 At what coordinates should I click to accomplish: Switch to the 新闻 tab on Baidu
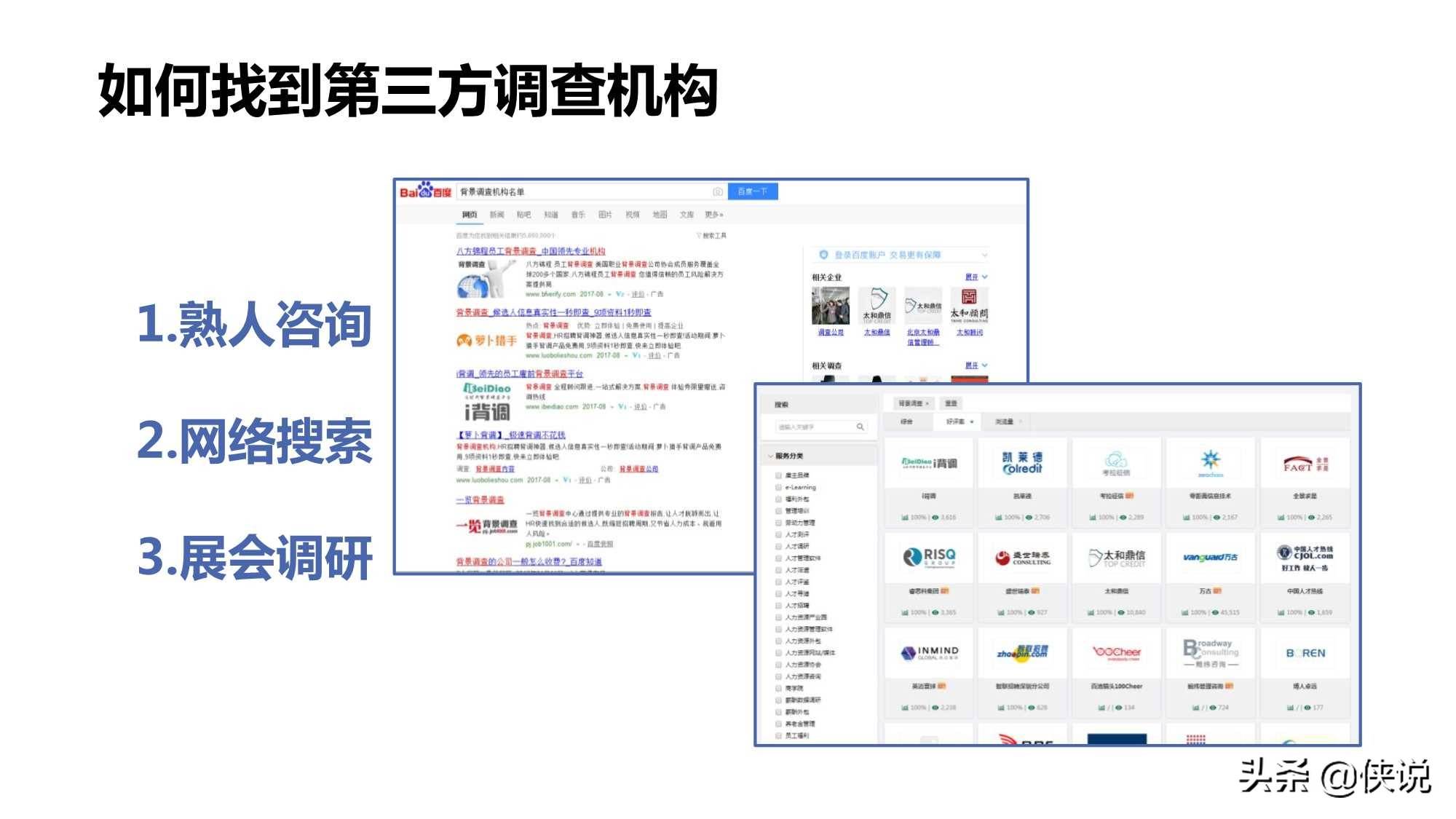pyautogui.click(x=497, y=214)
